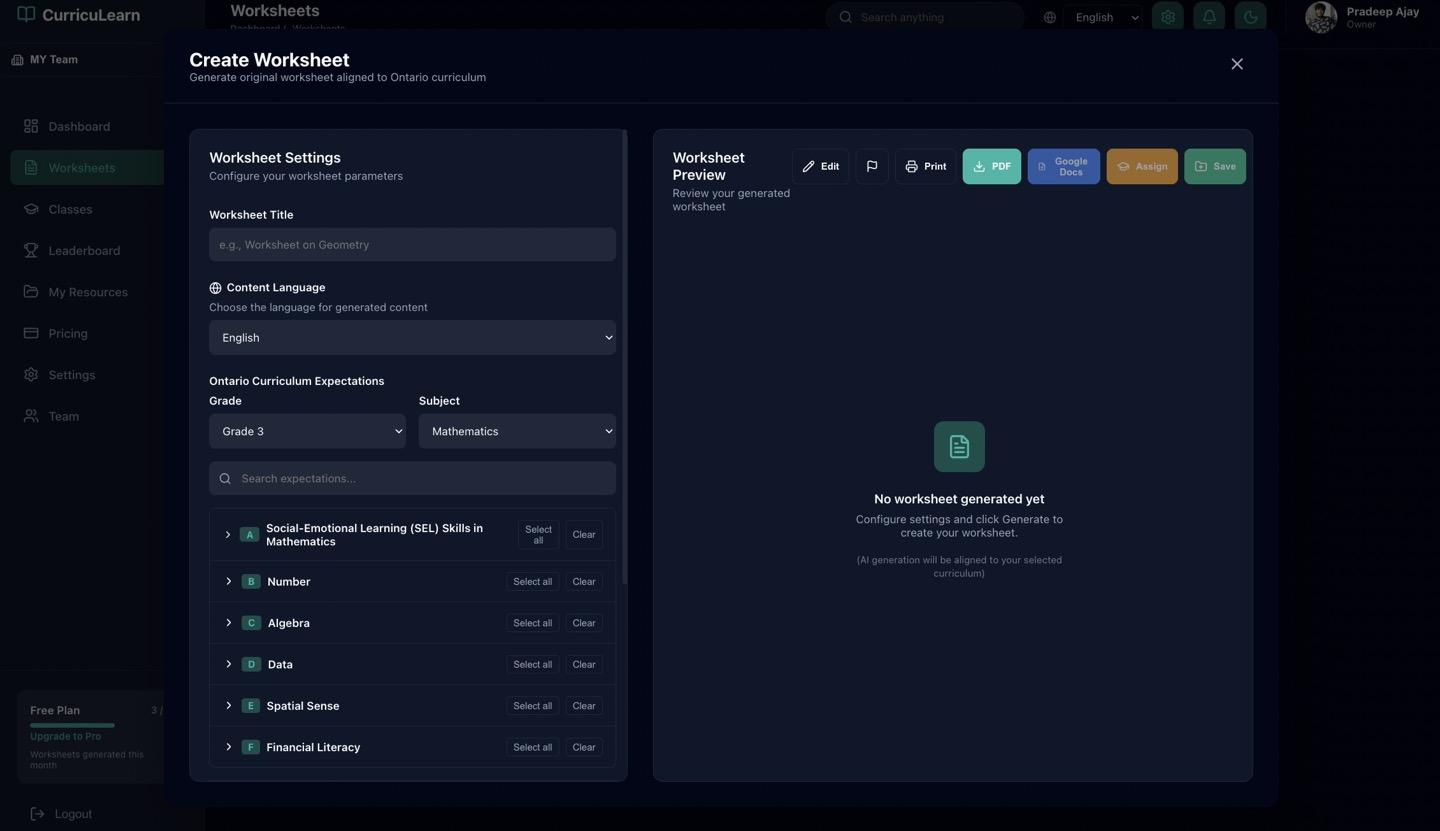Click the Pricing card icon
The image size is (1440, 831).
pos(31,333)
